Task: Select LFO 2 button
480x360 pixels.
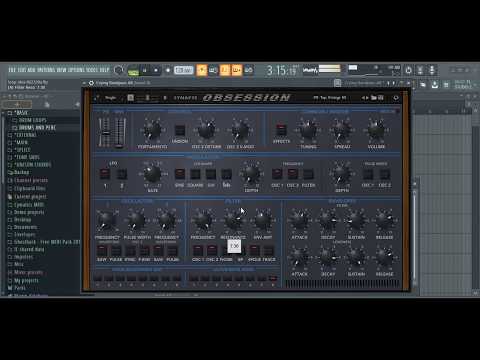Action: click(121, 174)
